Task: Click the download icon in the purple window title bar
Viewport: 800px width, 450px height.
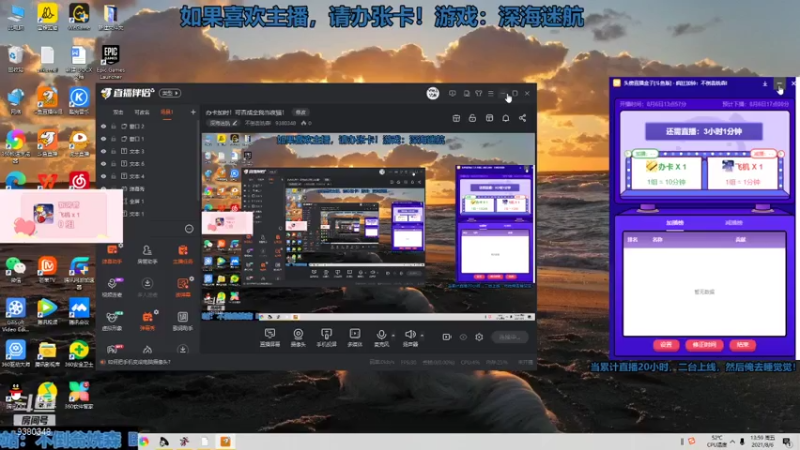Action: pos(765,84)
